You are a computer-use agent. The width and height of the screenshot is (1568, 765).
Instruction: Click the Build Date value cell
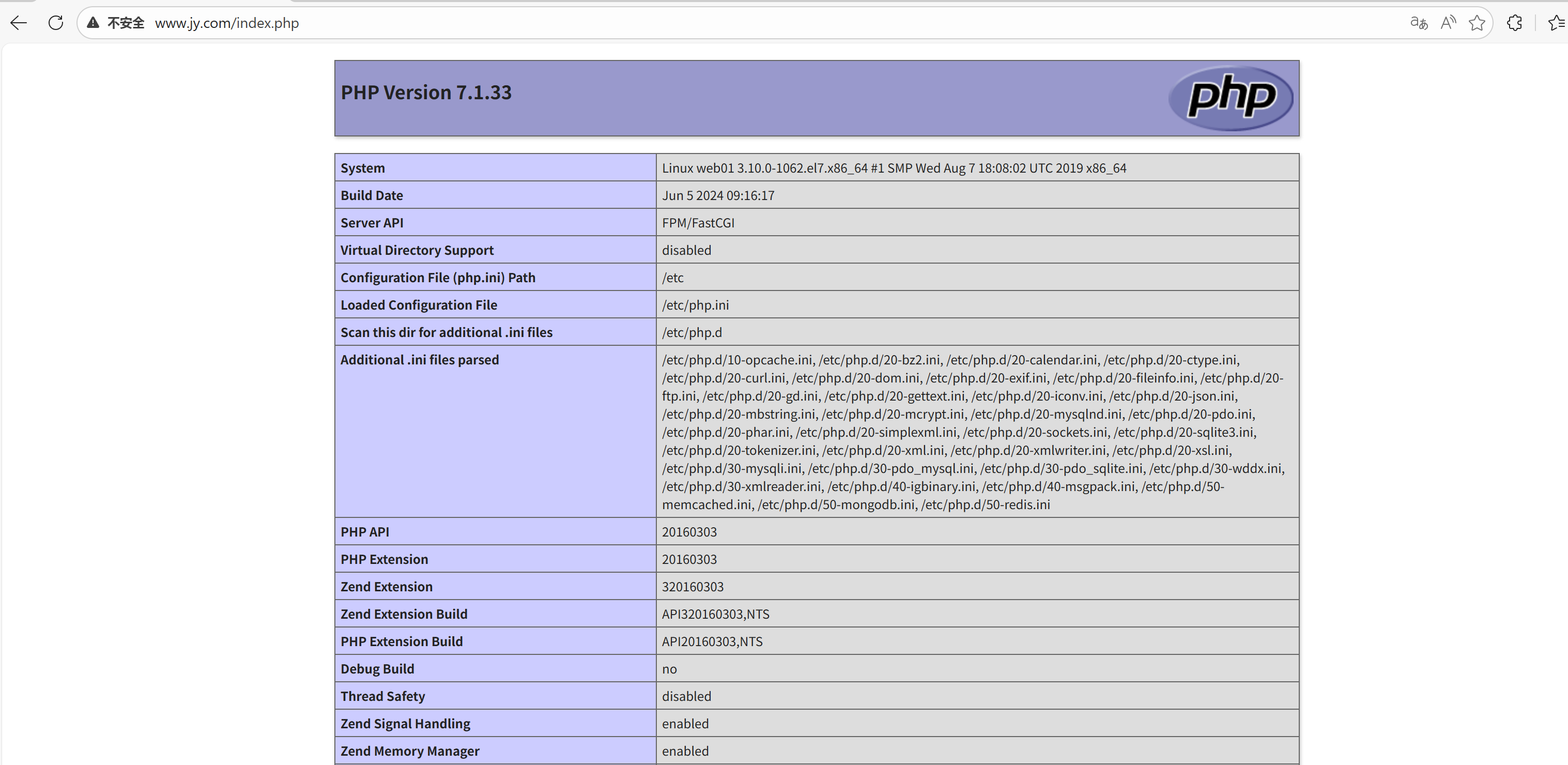tap(718, 195)
